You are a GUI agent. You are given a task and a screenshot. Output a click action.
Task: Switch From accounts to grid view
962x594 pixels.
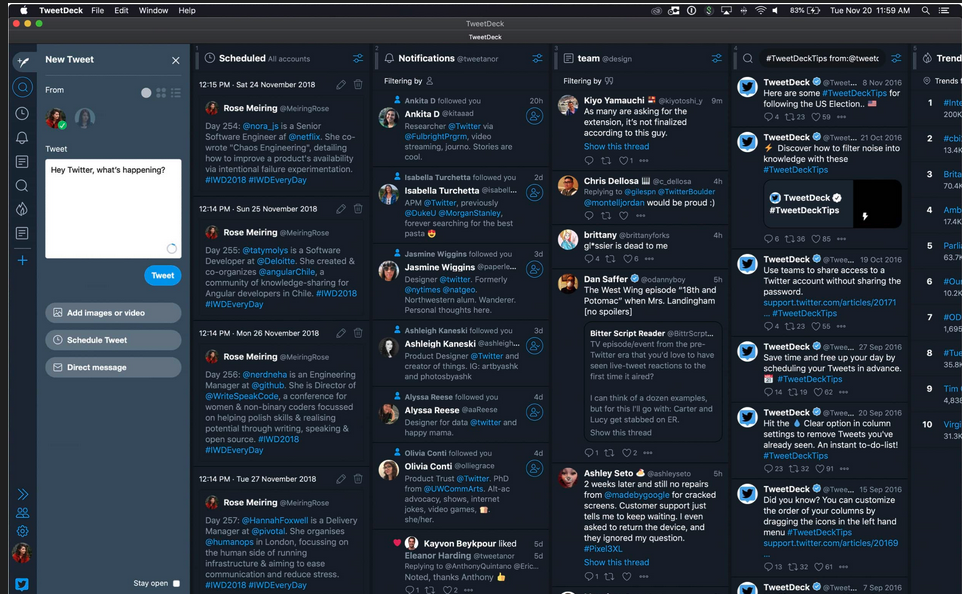point(161,93)
